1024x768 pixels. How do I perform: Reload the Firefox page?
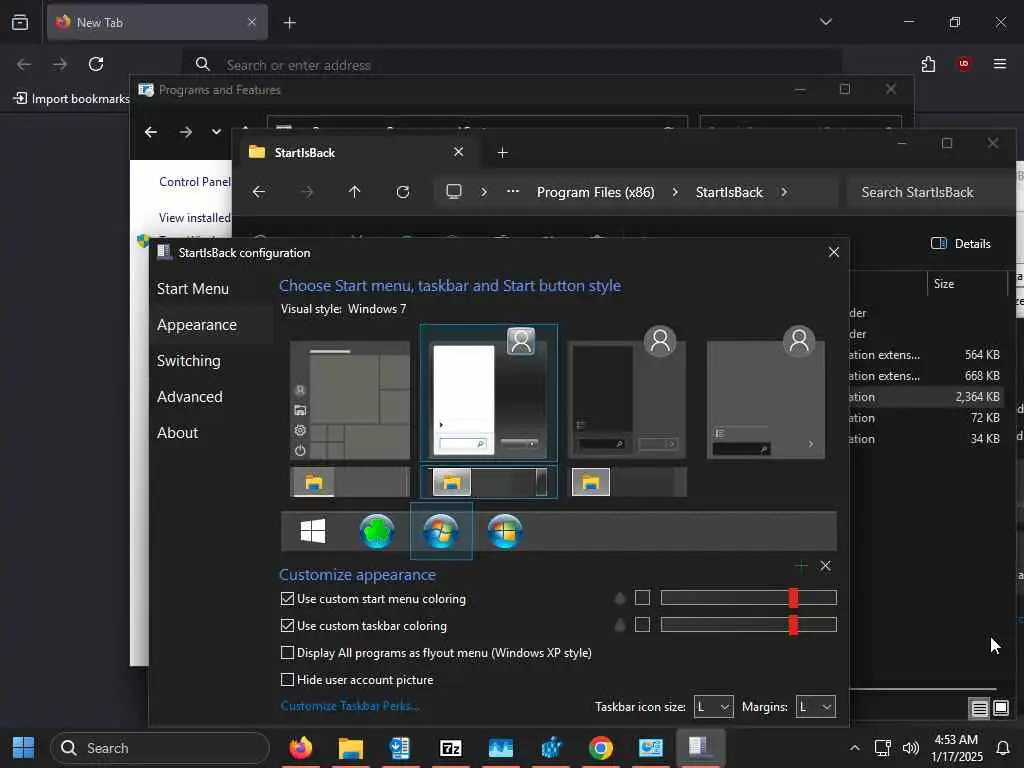96,63
